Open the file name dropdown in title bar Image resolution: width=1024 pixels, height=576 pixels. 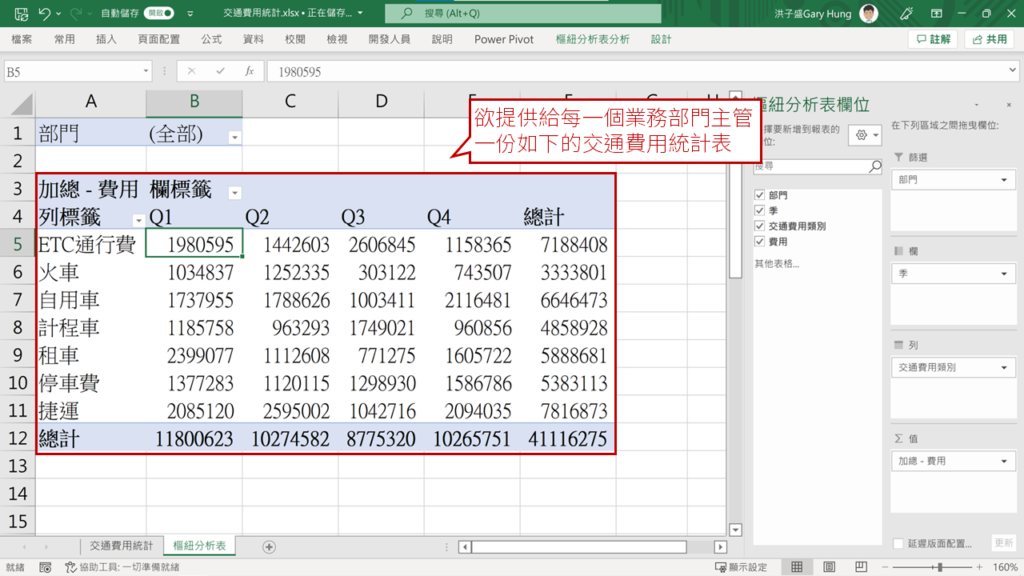click(x=360, y=13)
